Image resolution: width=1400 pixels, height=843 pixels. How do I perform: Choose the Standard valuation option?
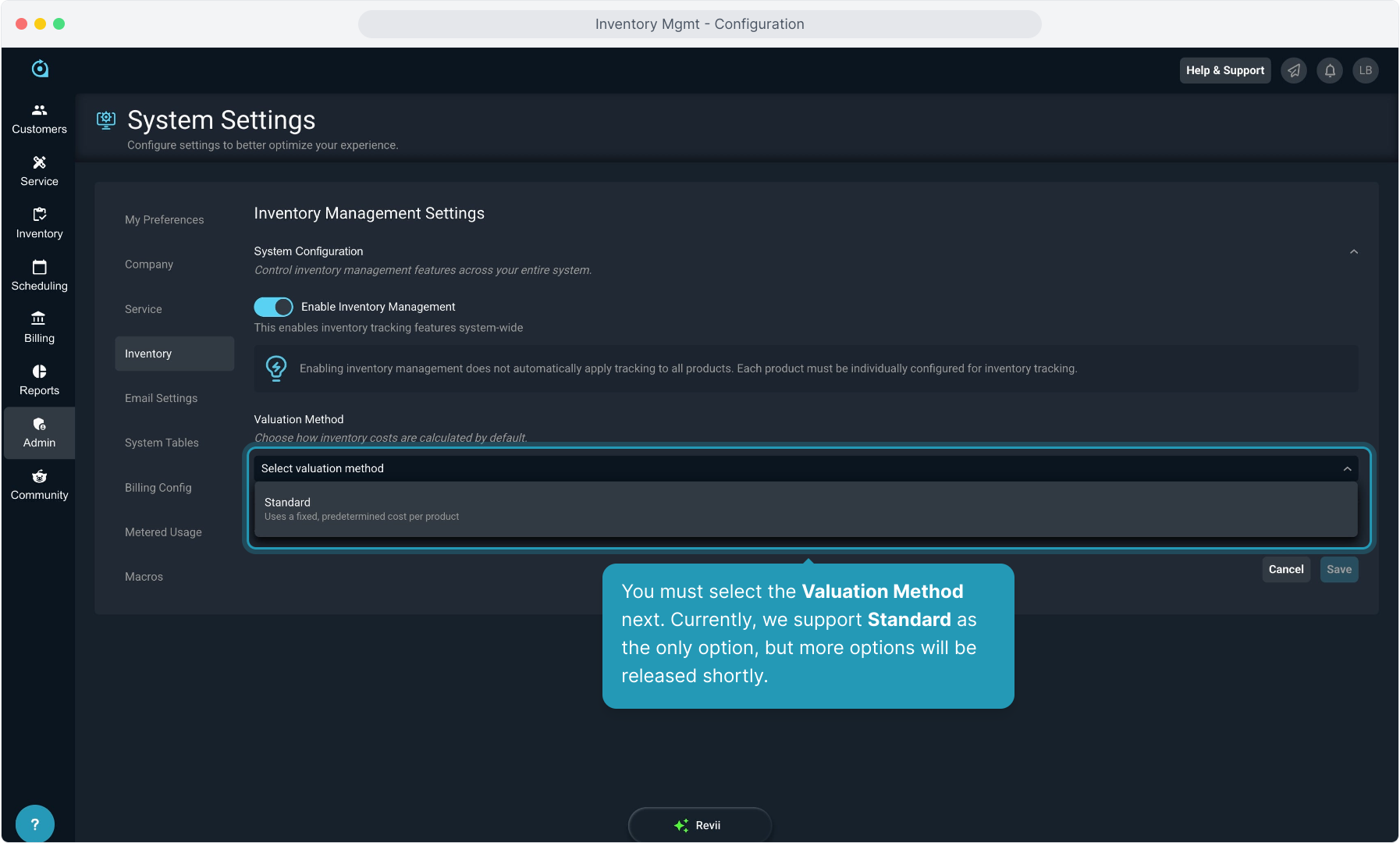(x=805, y=509)
